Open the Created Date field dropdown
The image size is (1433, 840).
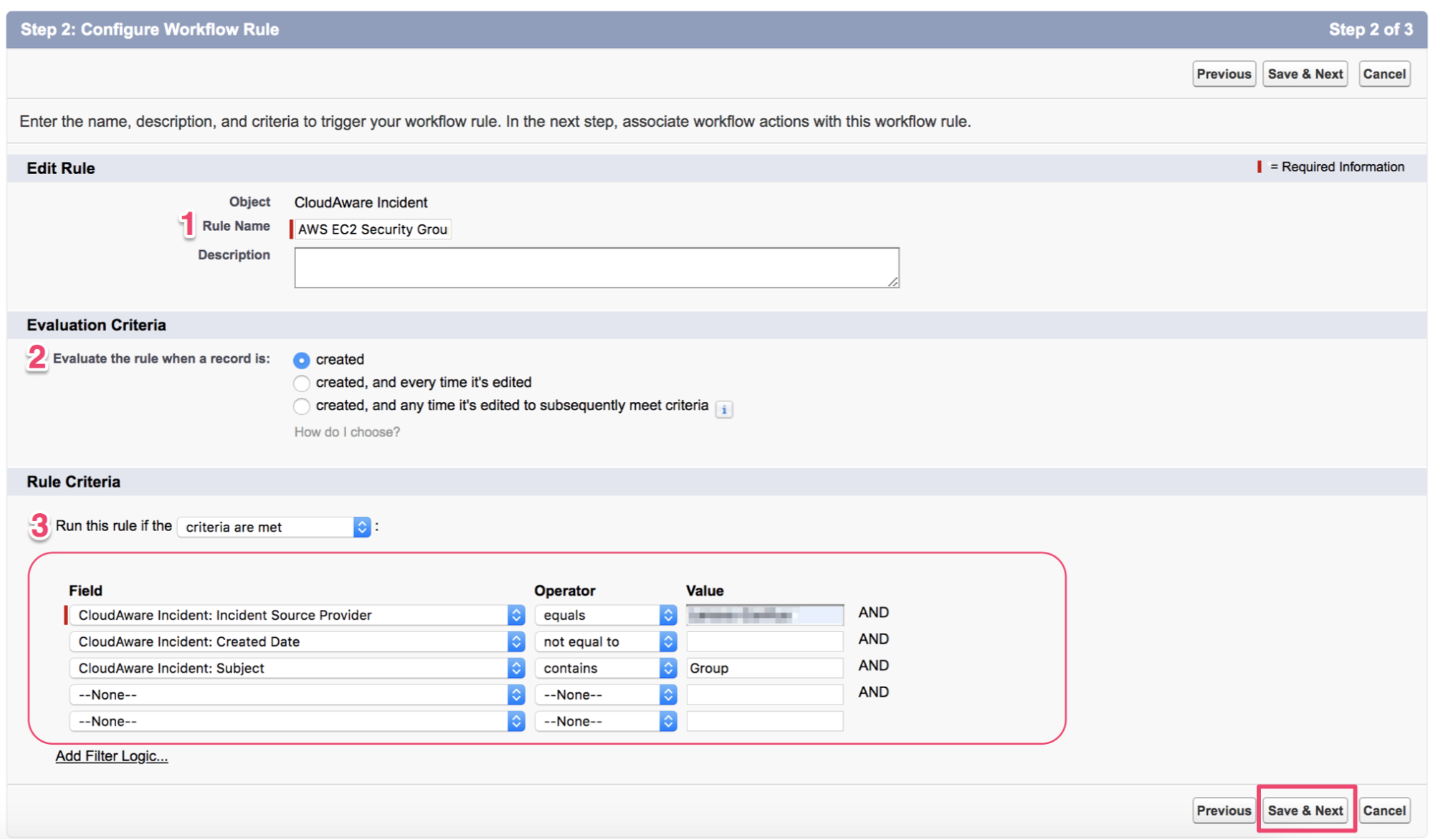pos(297,641)
